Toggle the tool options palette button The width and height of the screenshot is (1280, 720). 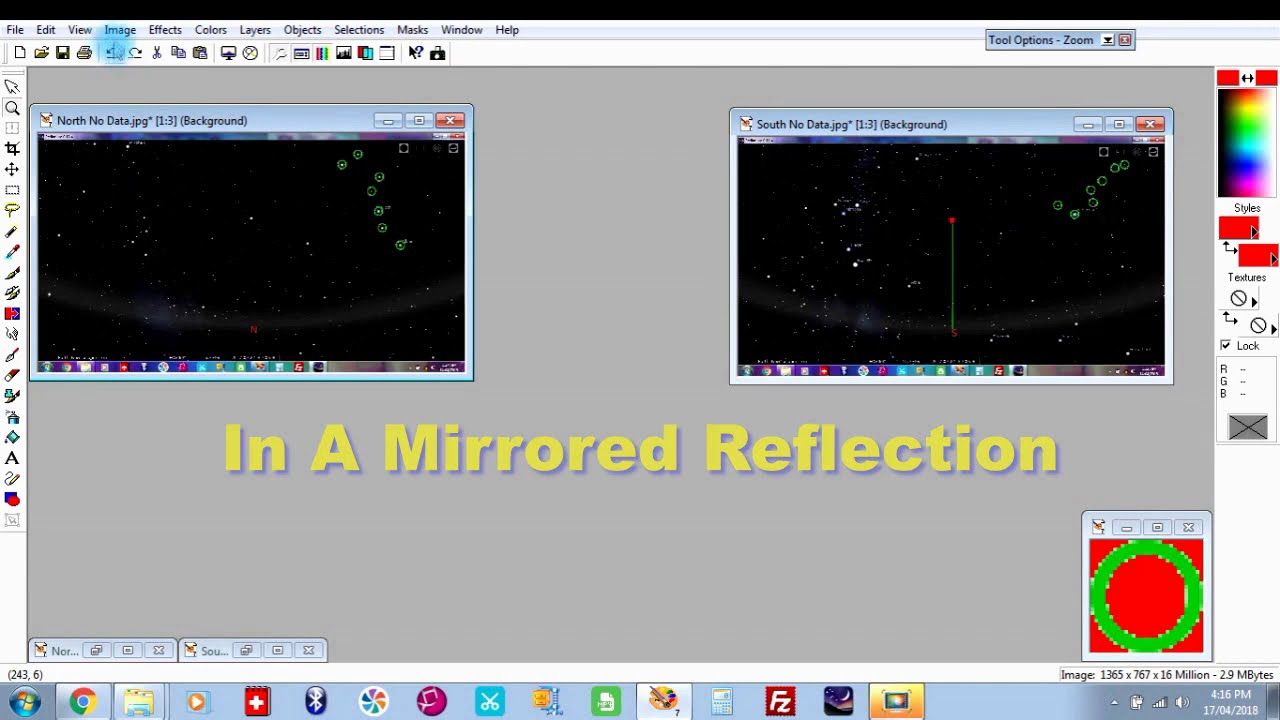pyautogui.click(x=301, y=53)
